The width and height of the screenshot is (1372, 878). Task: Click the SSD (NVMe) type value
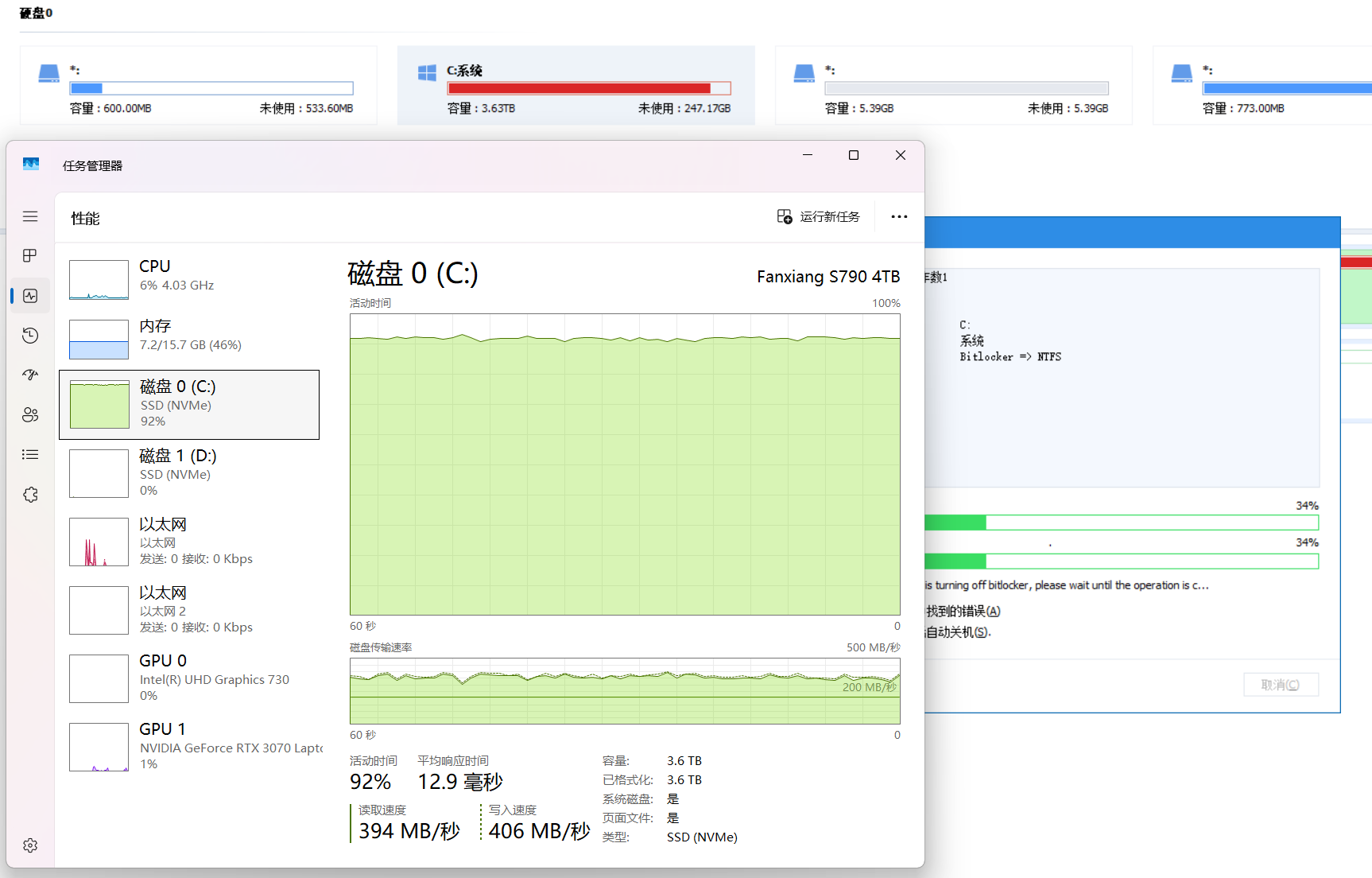(x=702, y=837)
